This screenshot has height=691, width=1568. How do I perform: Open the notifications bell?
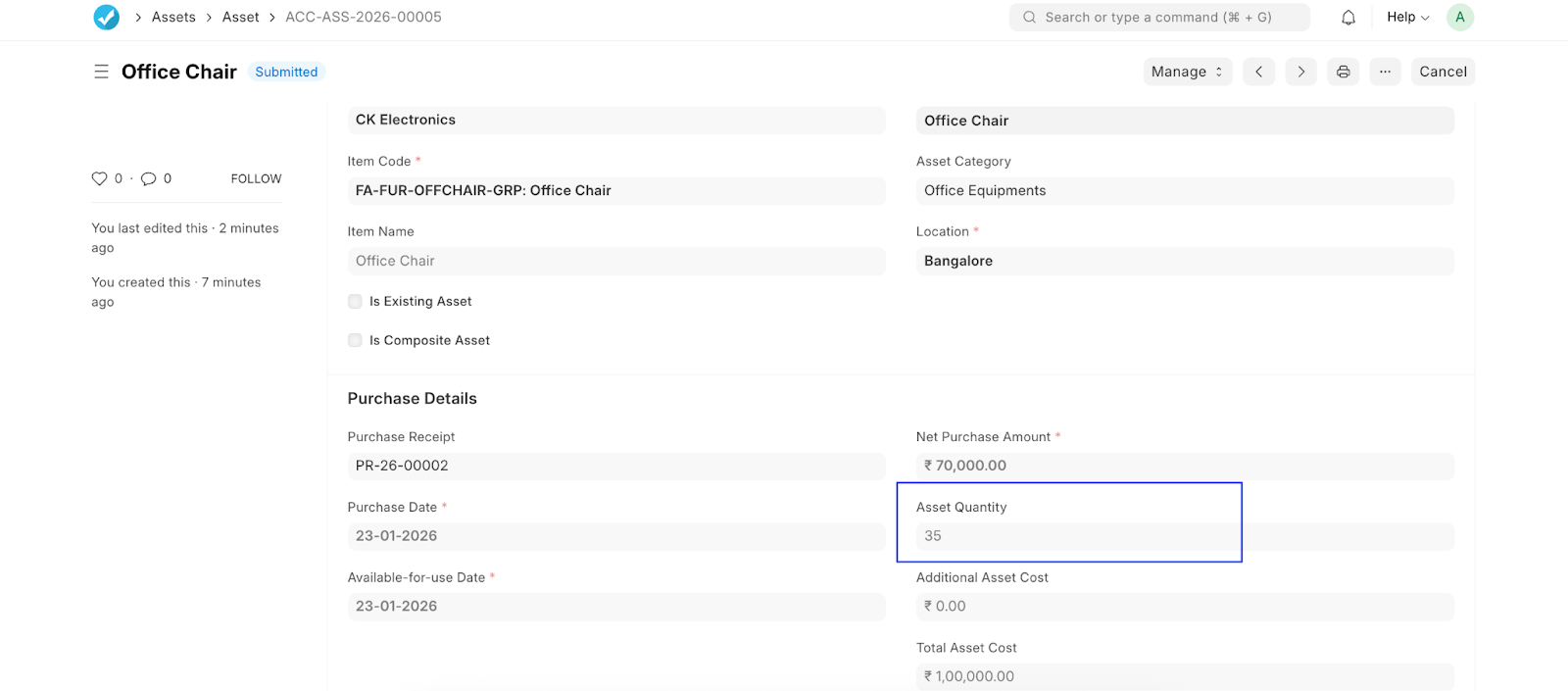coord(1348,17)
